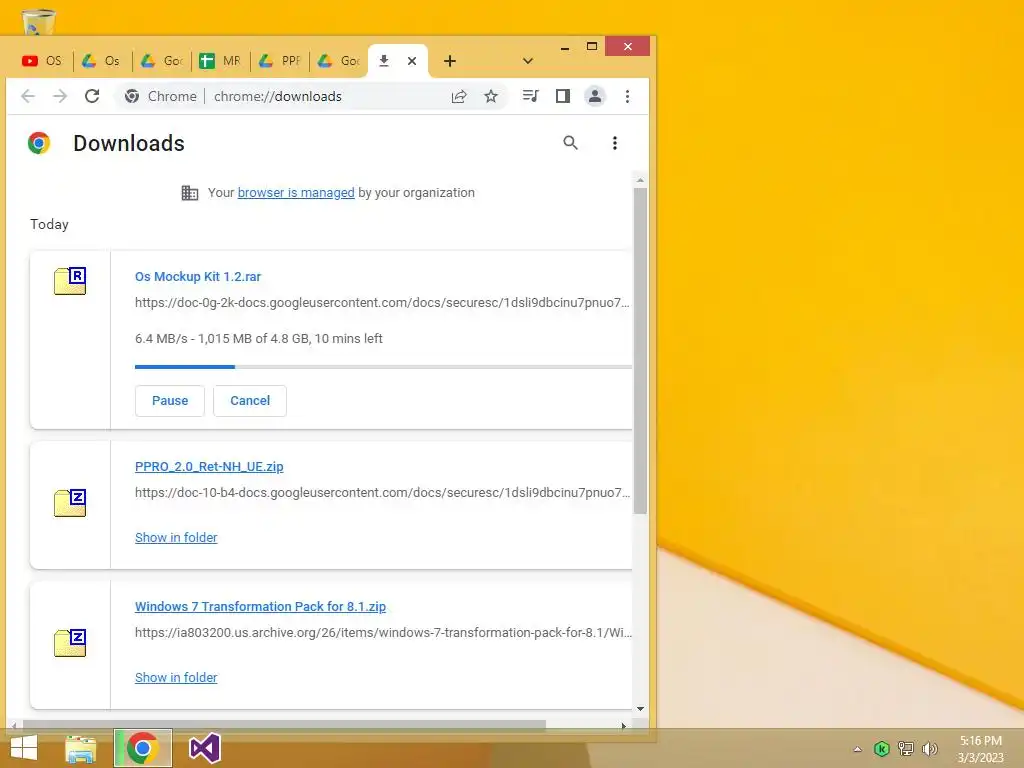Expand the tab search chevron

click(x=528, y=61)
